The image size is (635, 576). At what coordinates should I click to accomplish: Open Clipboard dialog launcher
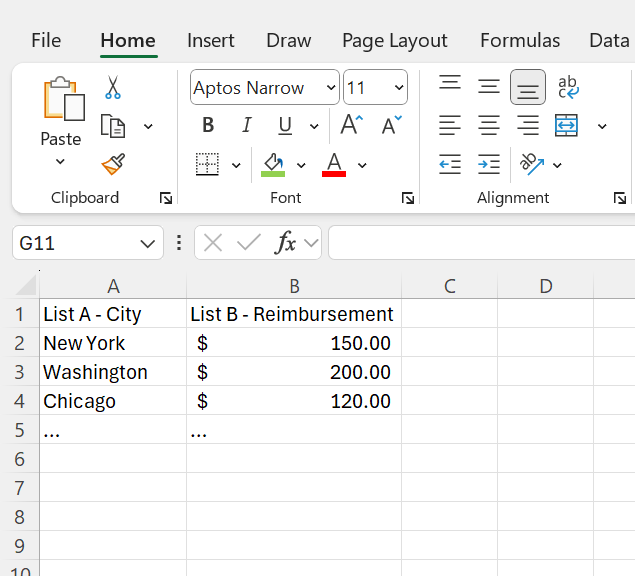coord(166,198)
